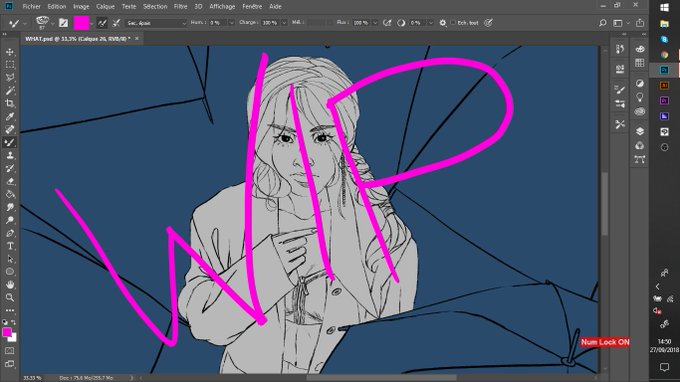Toggle the brush settings panel button
Screen dimensions: 680x382
(x=63, y=23)
